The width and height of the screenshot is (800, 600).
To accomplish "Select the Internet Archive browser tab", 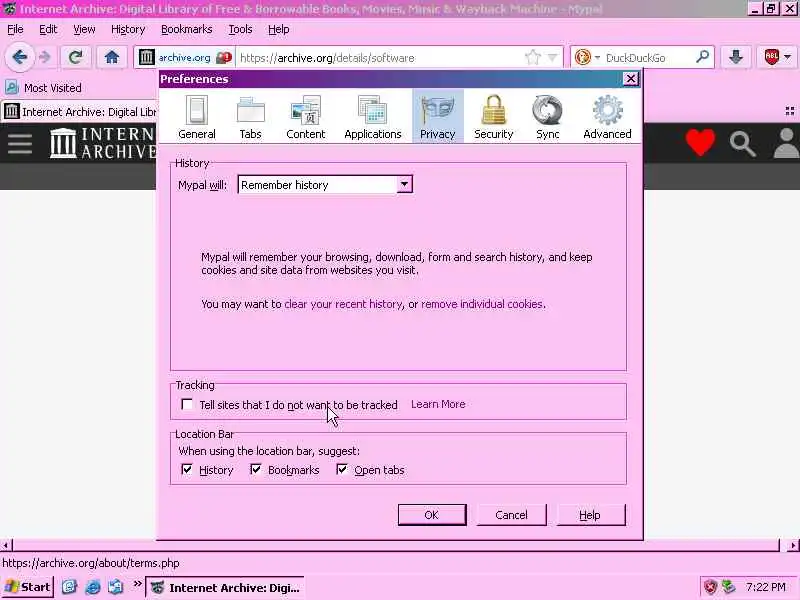I will [80, 111].
